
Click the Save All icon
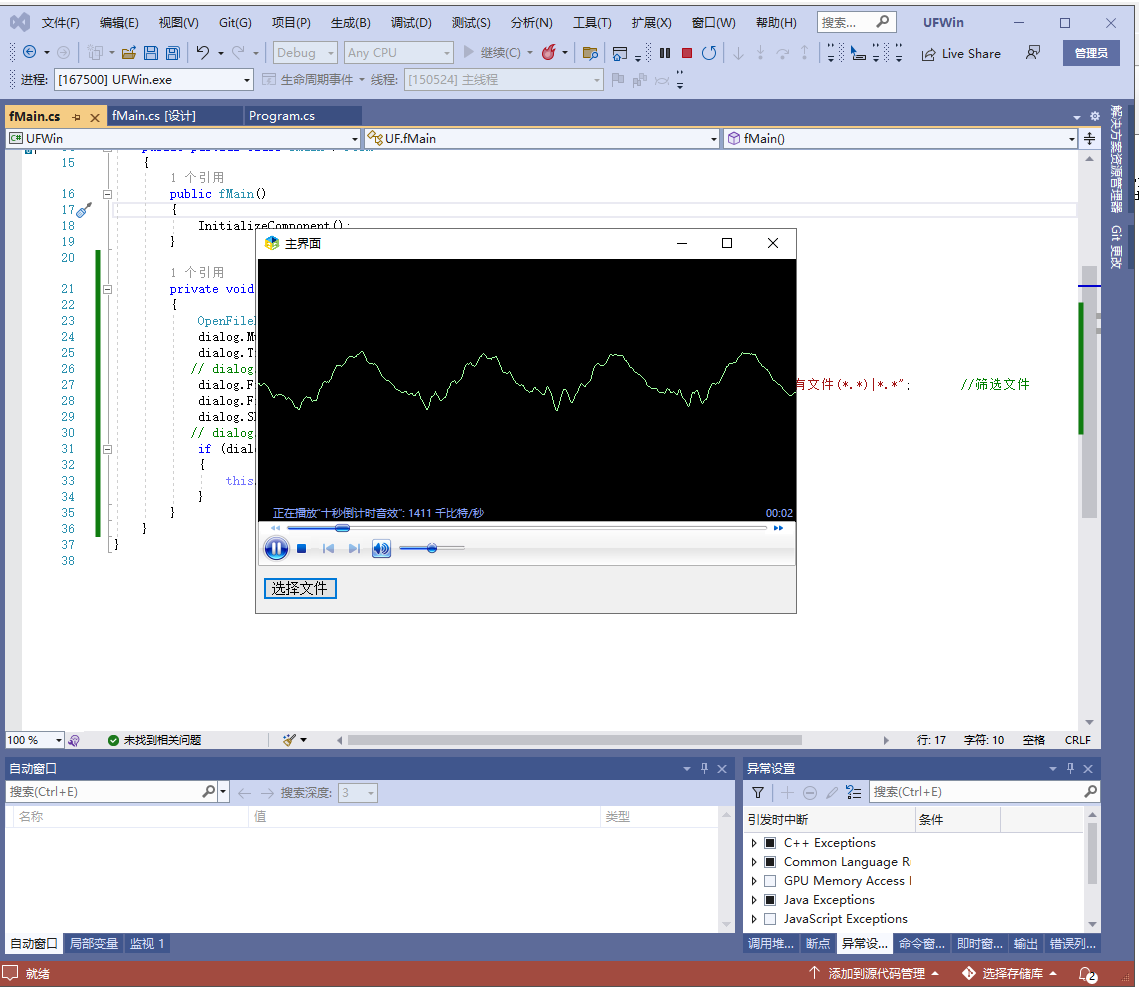pos(173,53)
